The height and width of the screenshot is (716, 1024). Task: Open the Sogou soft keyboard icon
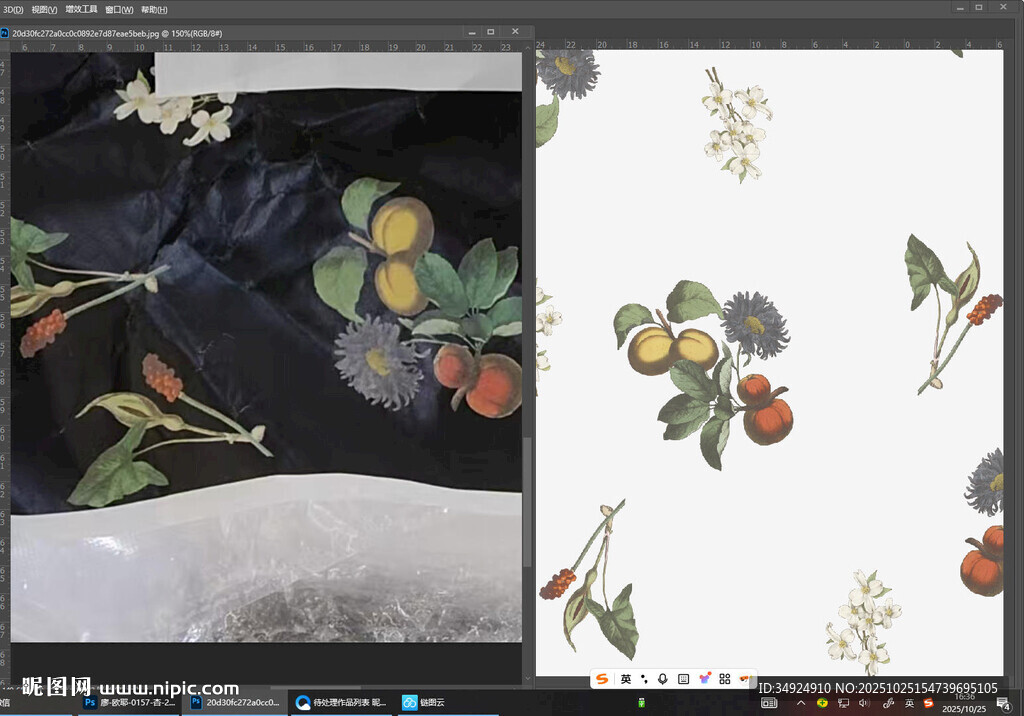click(683, 679)
